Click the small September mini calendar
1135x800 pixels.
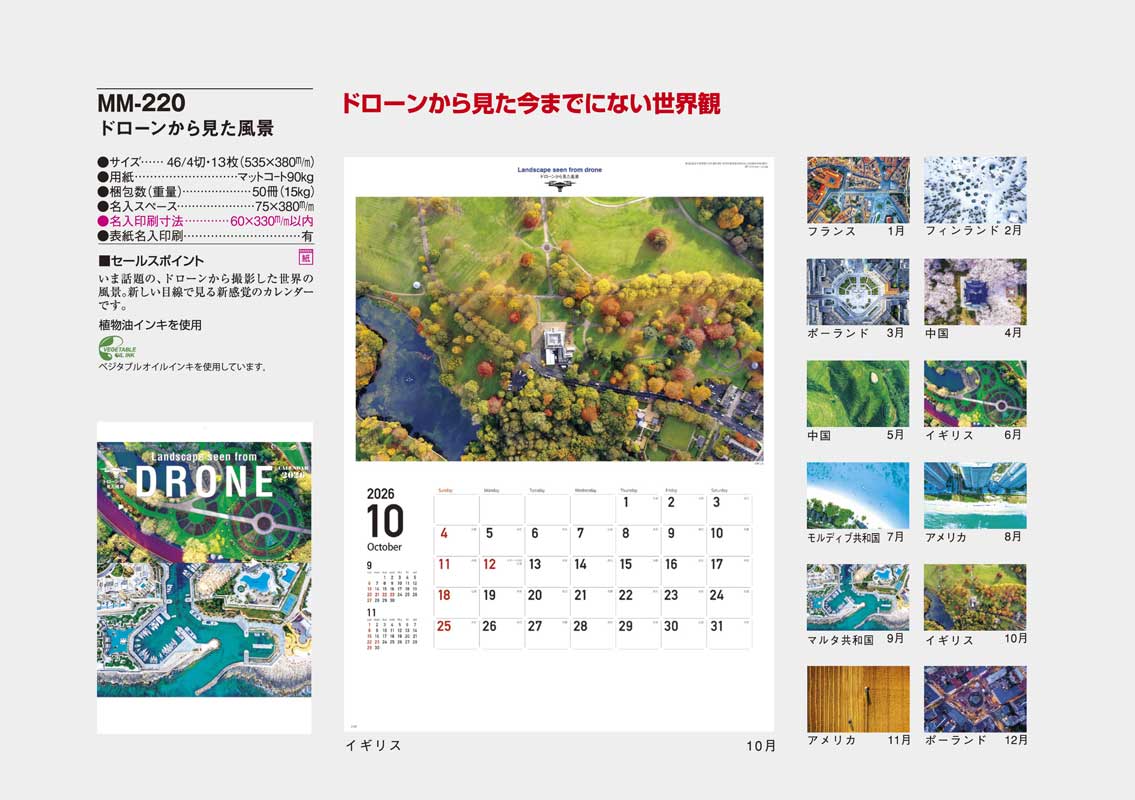pyautogui.click(x=392, y=582)
